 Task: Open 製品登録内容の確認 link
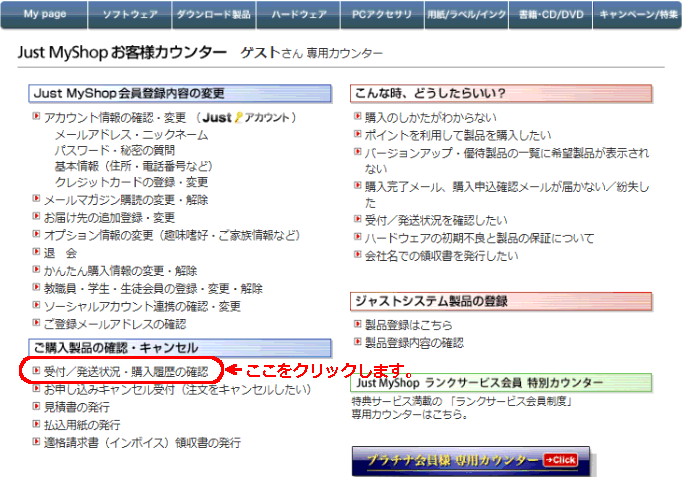coord(414,343)
